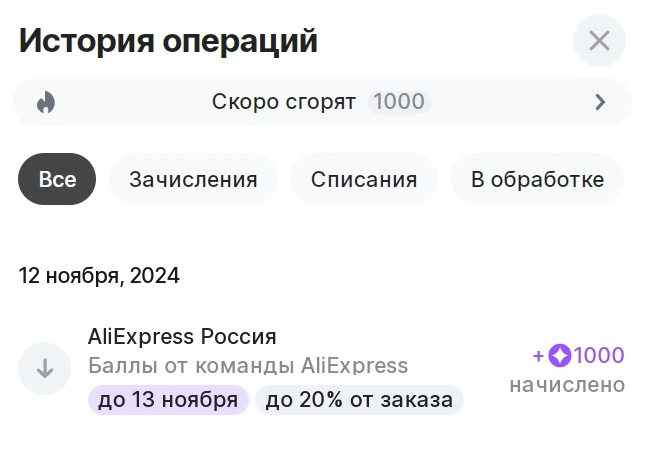This screenshot has height=454, width=651.
Task: Click the purple star points icon
Action: click(560, 356)
